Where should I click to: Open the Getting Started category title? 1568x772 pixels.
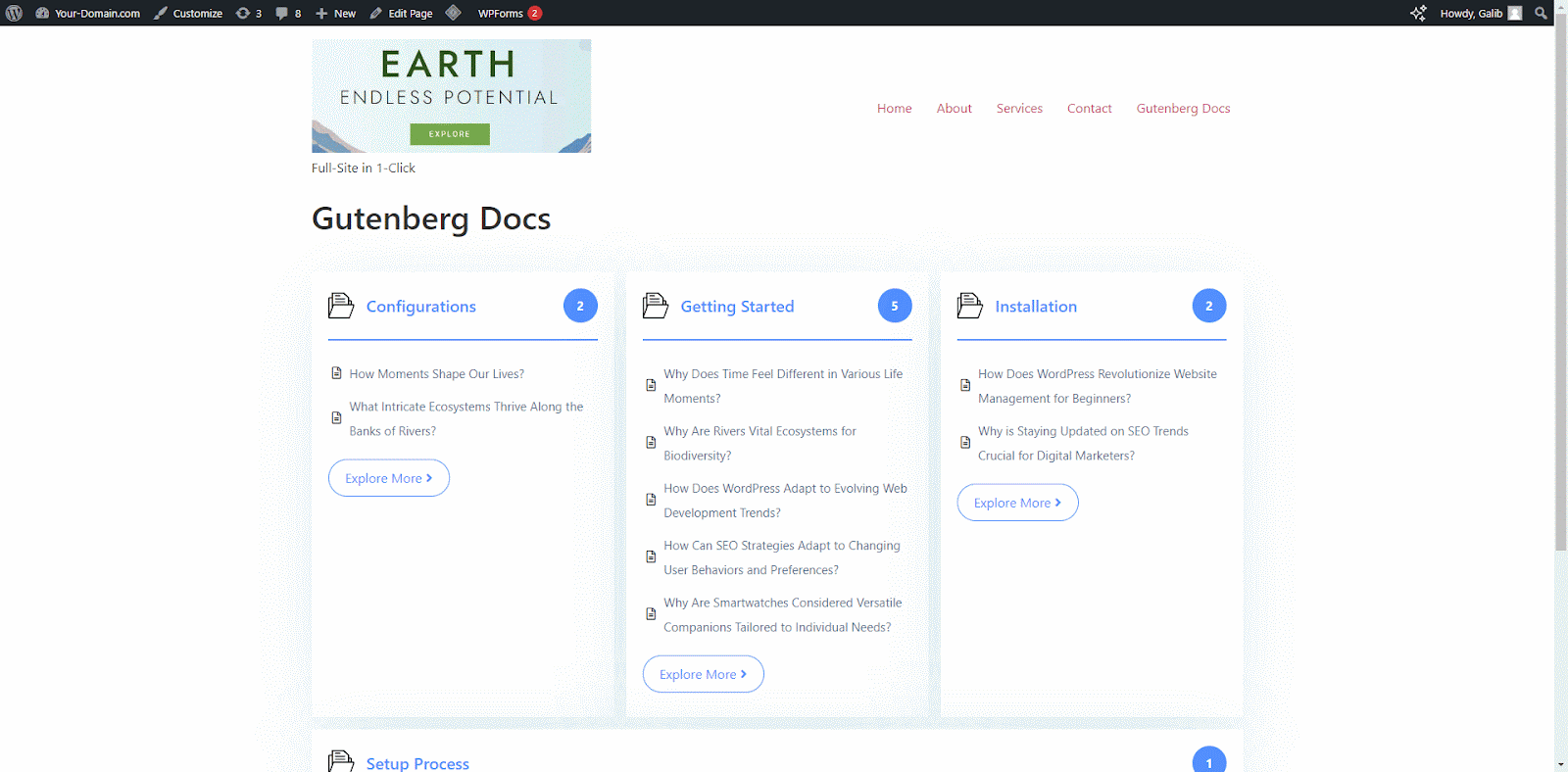tap(737, 307)
